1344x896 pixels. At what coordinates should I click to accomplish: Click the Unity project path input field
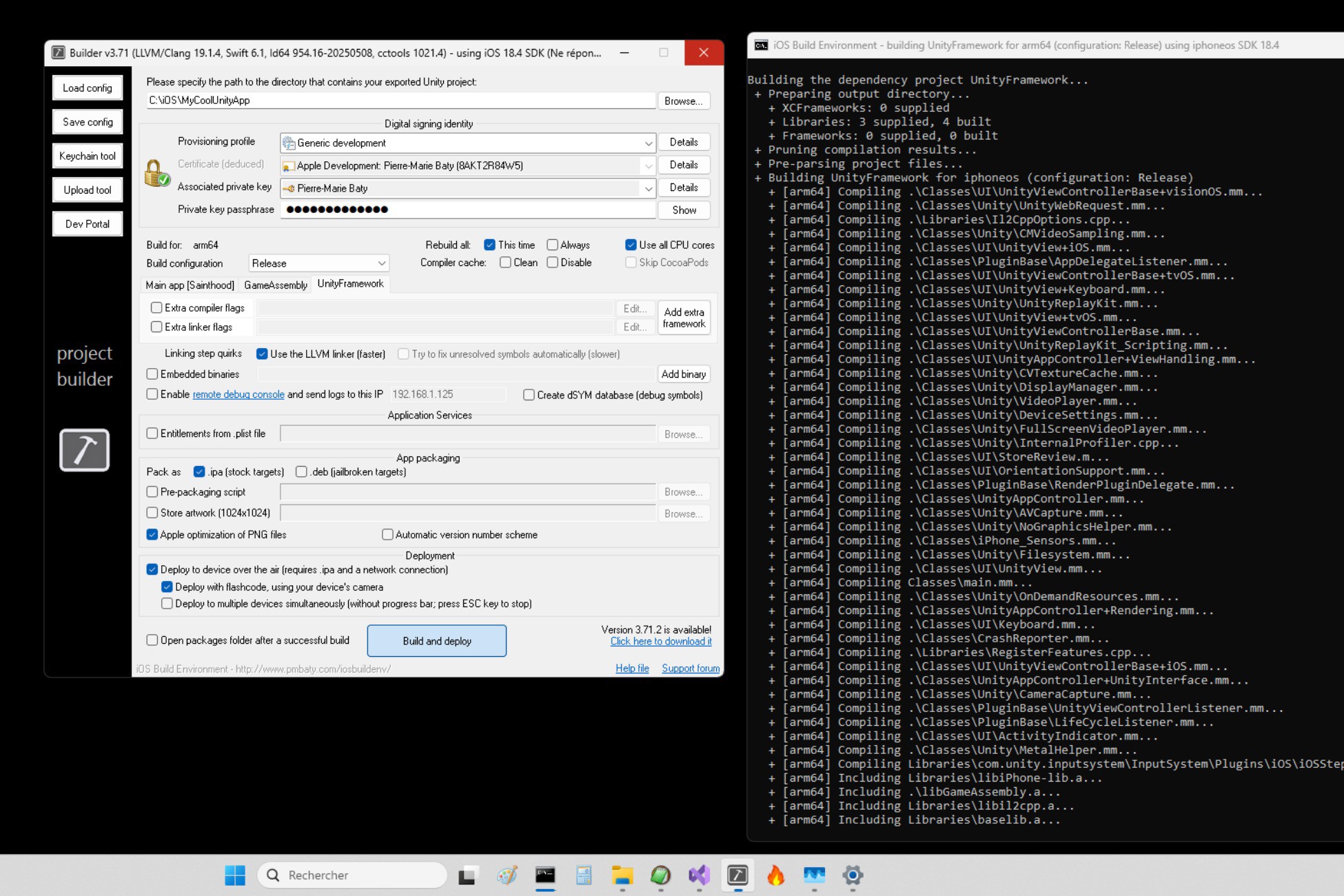[400, 101]
